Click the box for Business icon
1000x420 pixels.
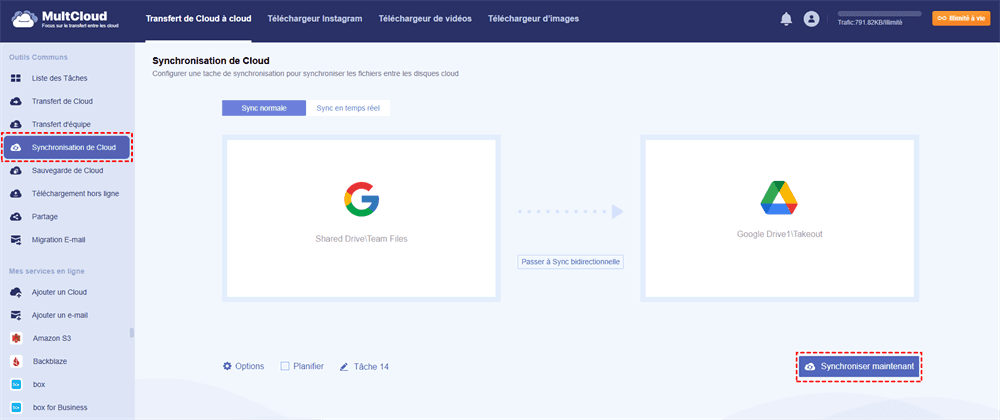(x=17, y=407)
